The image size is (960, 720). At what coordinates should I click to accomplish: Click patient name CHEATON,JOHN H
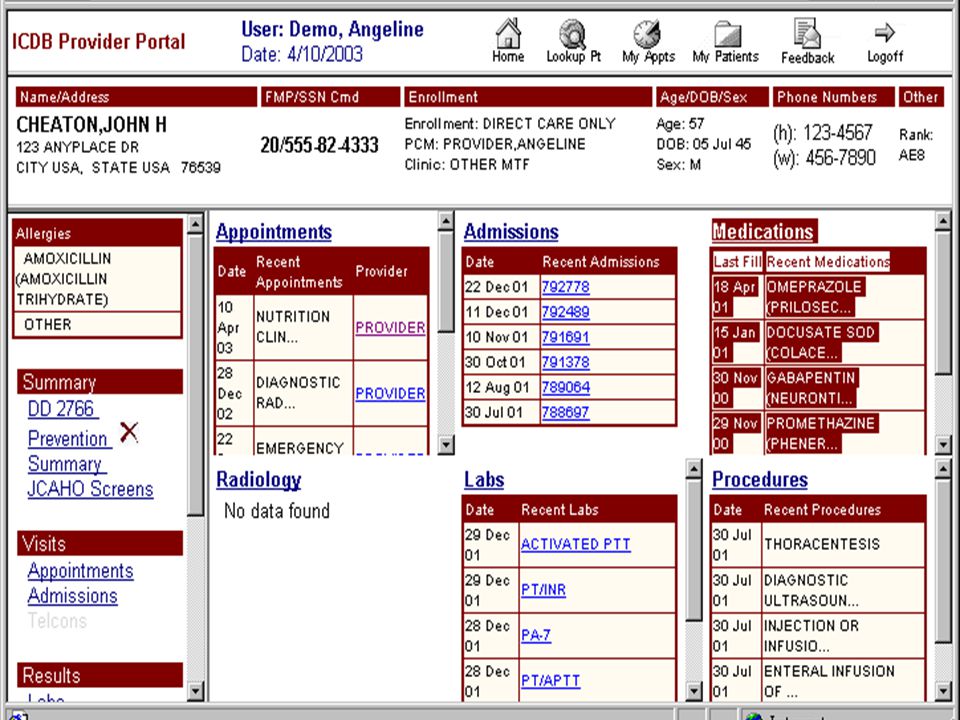91,125
